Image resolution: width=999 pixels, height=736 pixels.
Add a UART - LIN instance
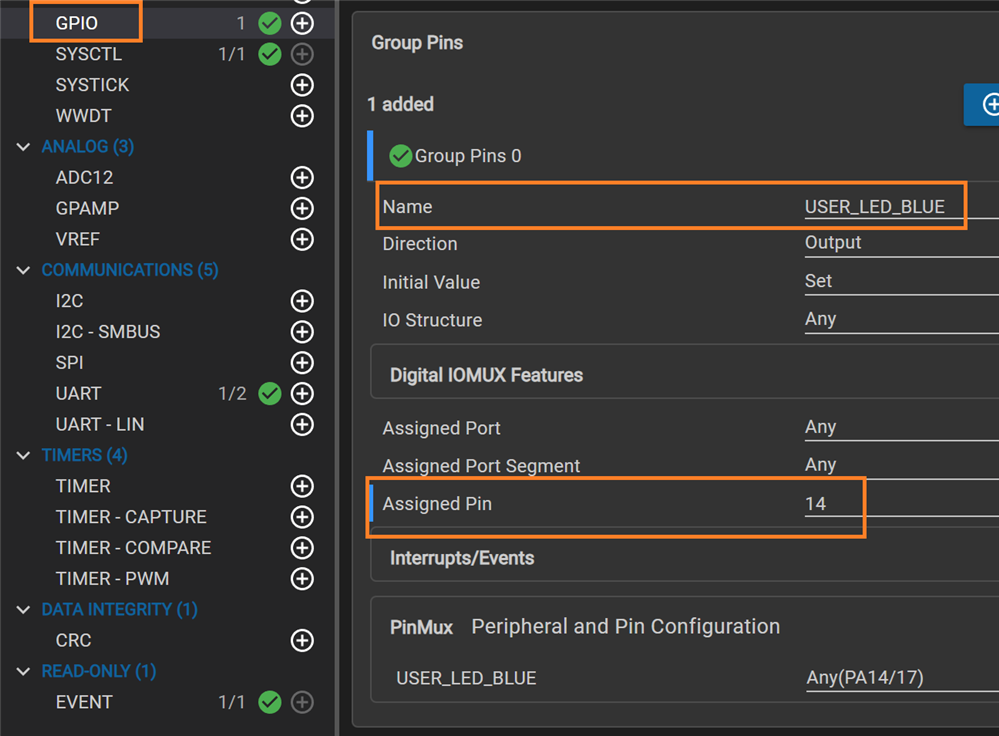[302, 424]
